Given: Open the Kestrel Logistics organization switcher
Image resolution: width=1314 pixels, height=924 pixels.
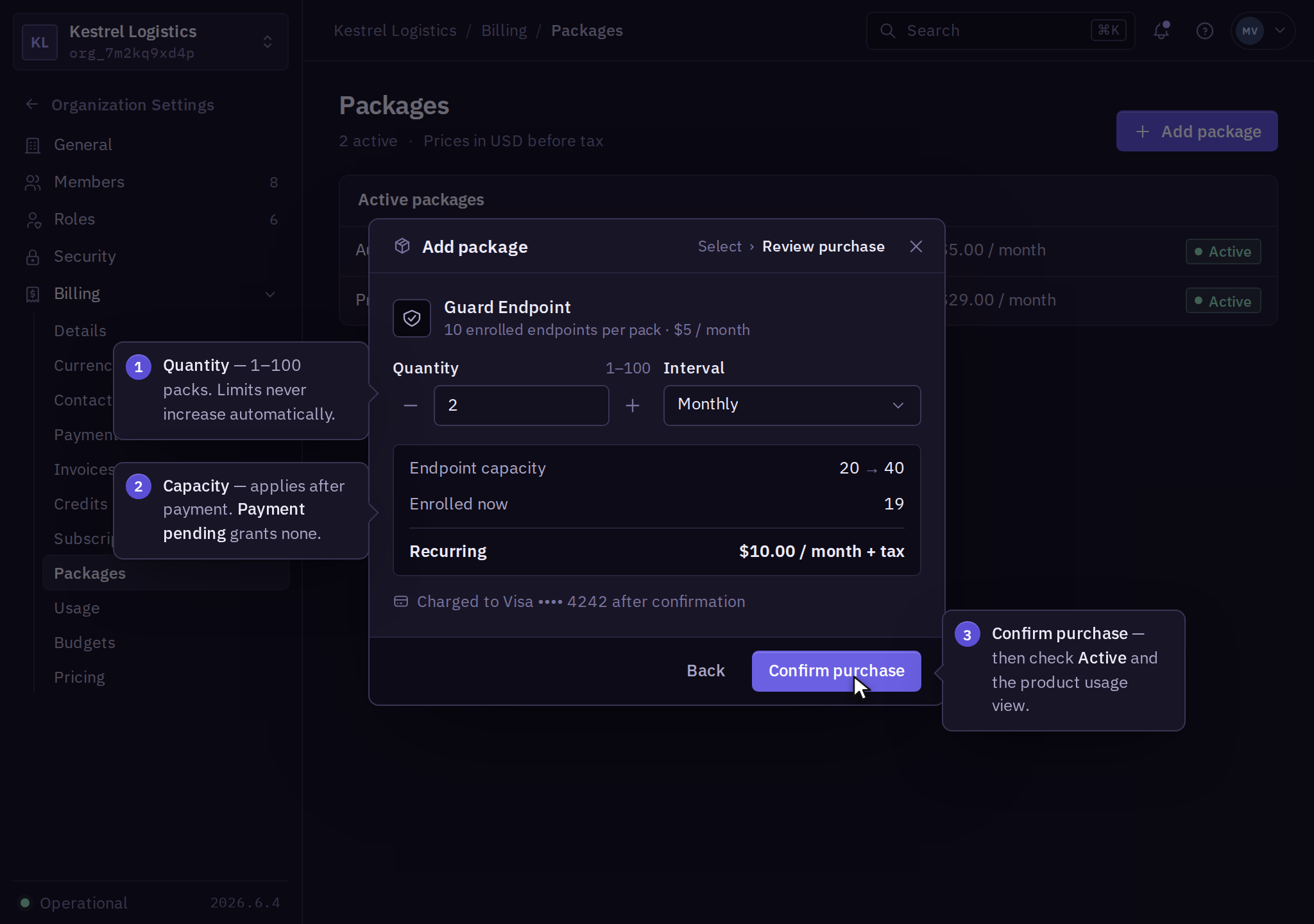Looking at the screenshot, I should coord(151,42).
